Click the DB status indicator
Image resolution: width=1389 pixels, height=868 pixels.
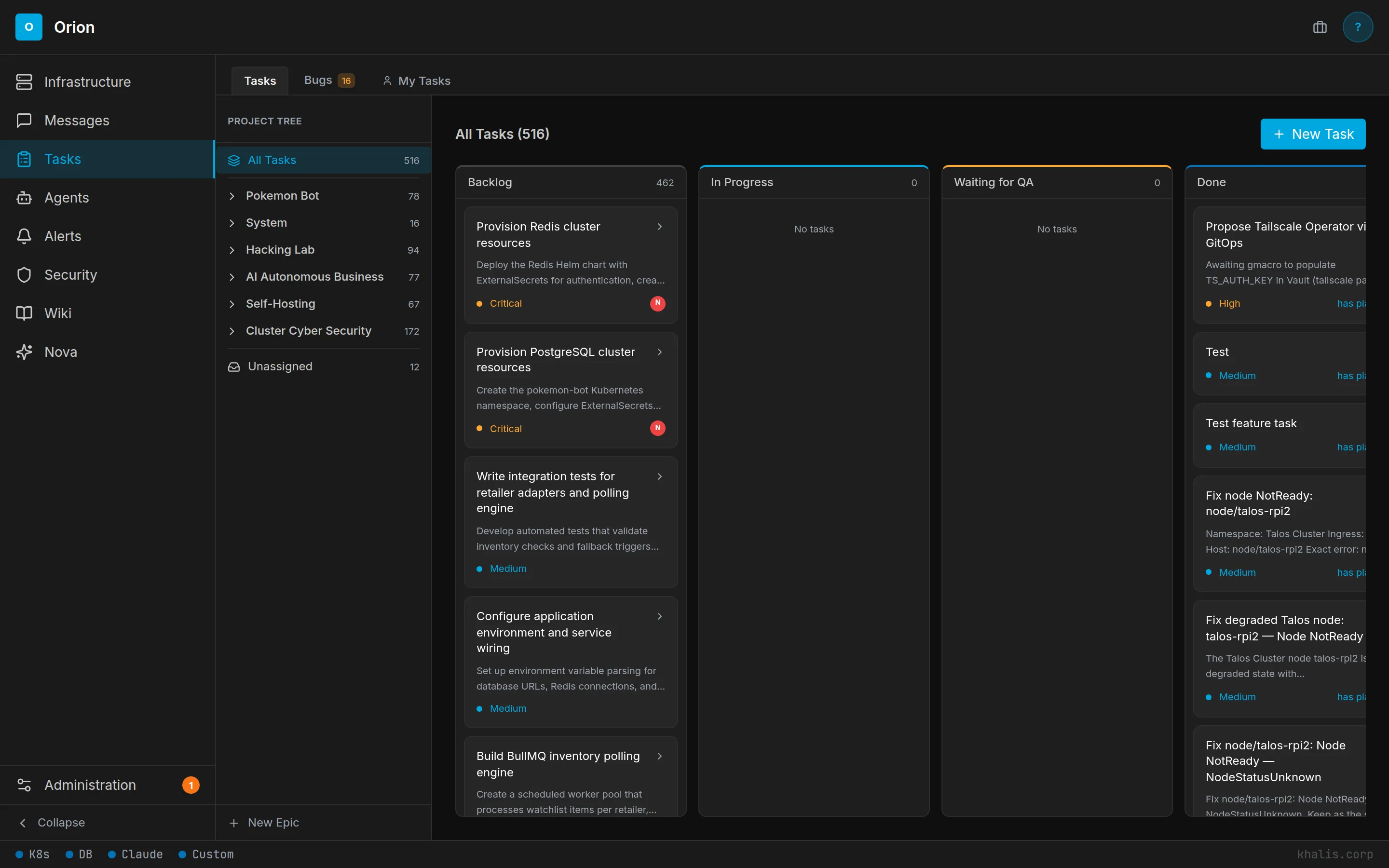click(x=79, y=854)
